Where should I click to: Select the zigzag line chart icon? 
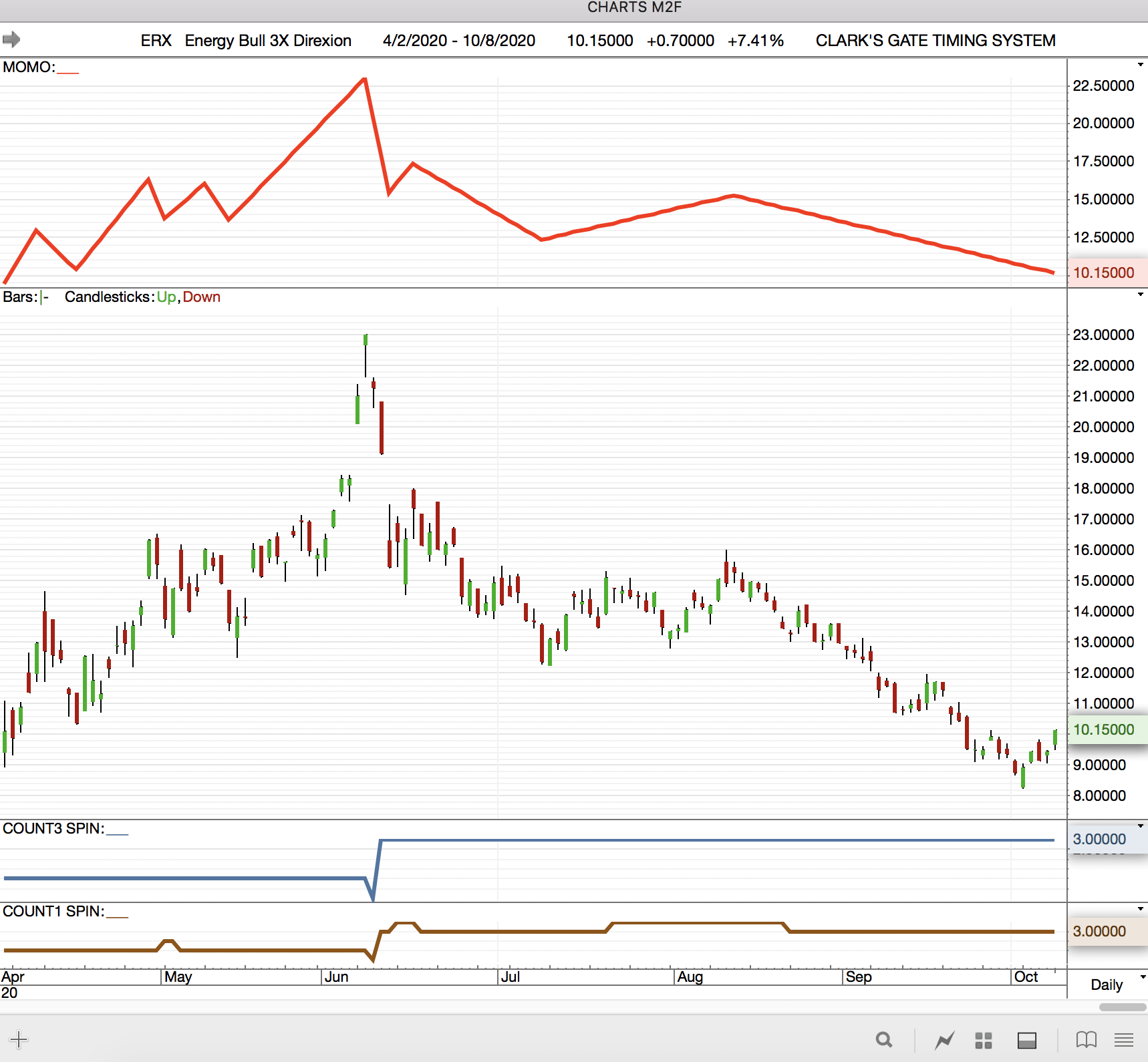(945, 1040)
